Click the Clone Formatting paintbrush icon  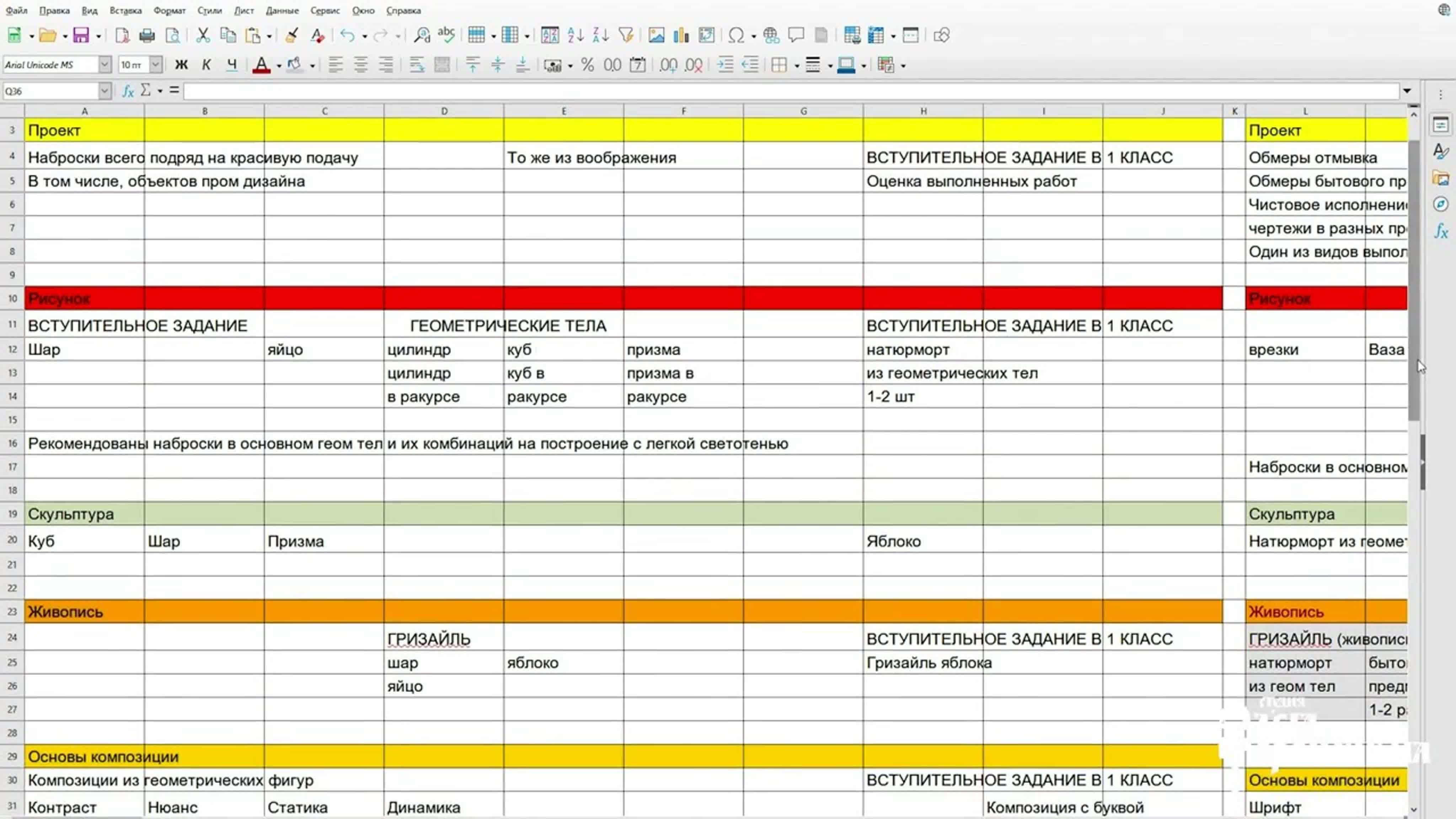click(291, 35)
